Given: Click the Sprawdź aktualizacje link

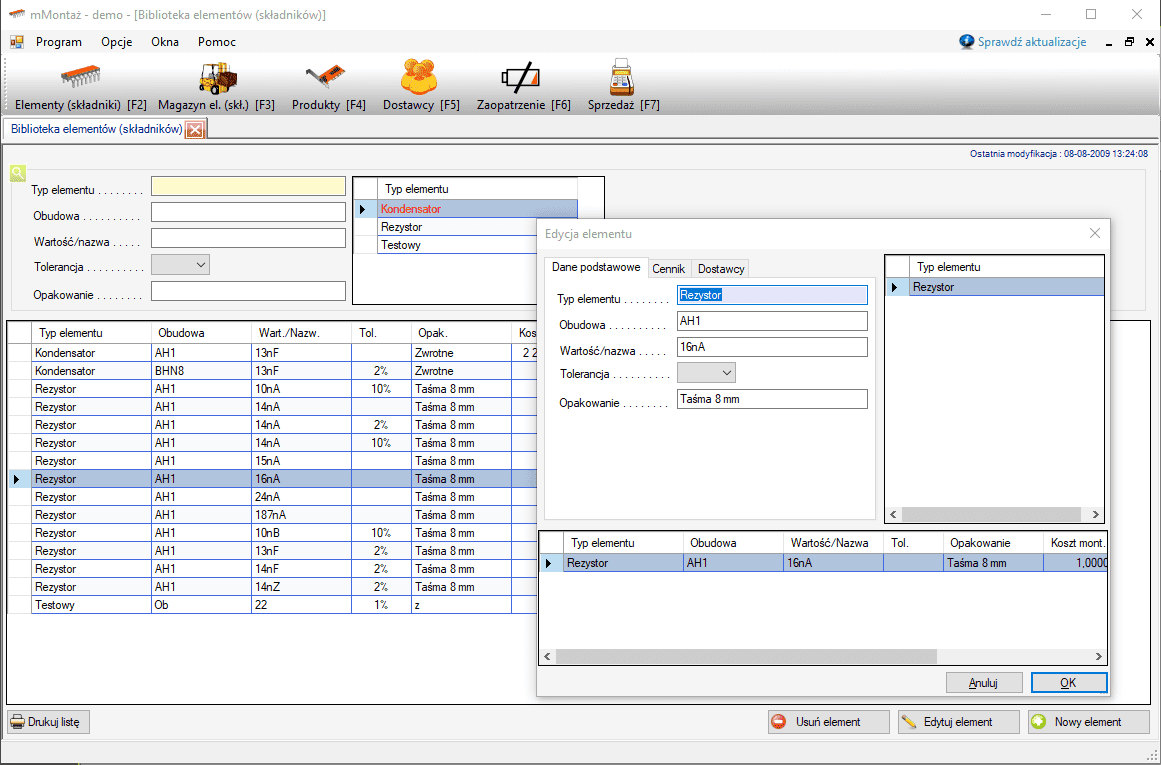Looking at the screenshot, I should (1031, 42).
